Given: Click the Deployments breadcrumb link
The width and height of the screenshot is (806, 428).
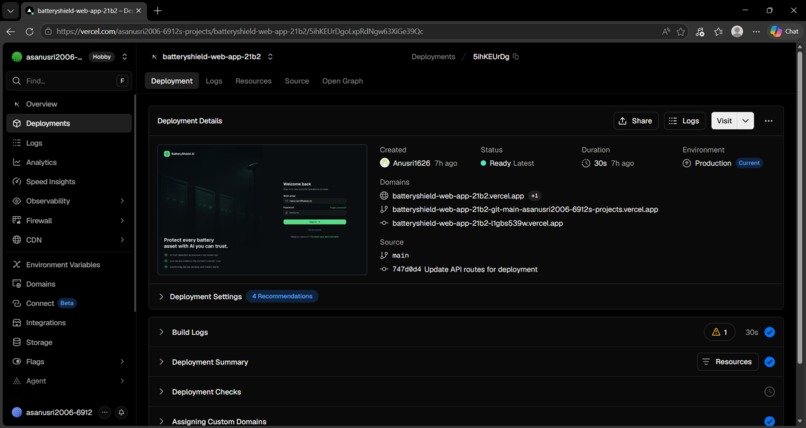Looking at the screenshot, I should (x=433, y=57).
